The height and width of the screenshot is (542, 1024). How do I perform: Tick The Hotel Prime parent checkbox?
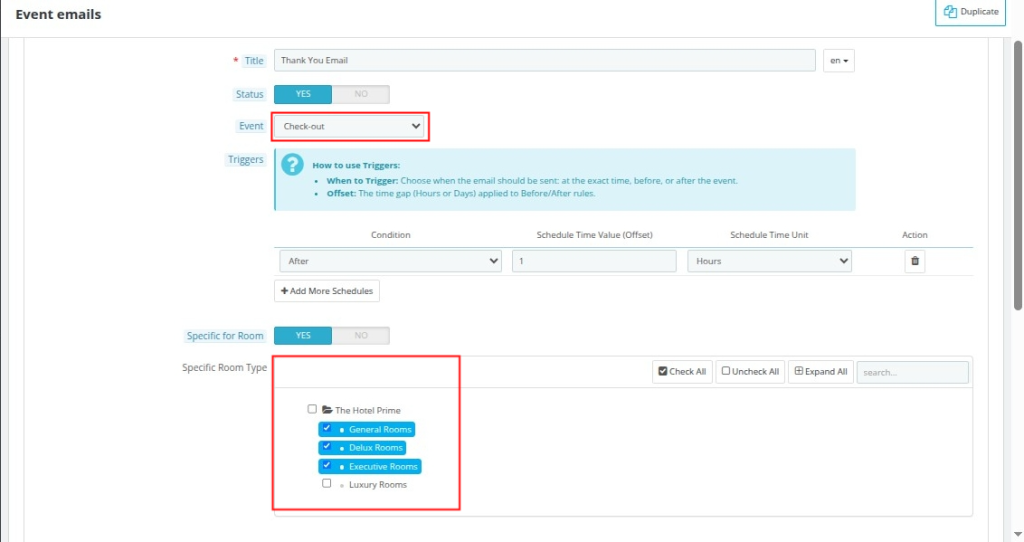(312, 409)
